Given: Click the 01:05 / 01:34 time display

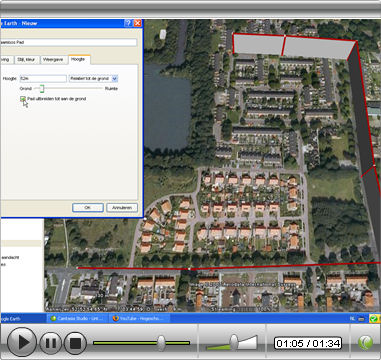Looking at the screenshot, I should pos(308,343).
